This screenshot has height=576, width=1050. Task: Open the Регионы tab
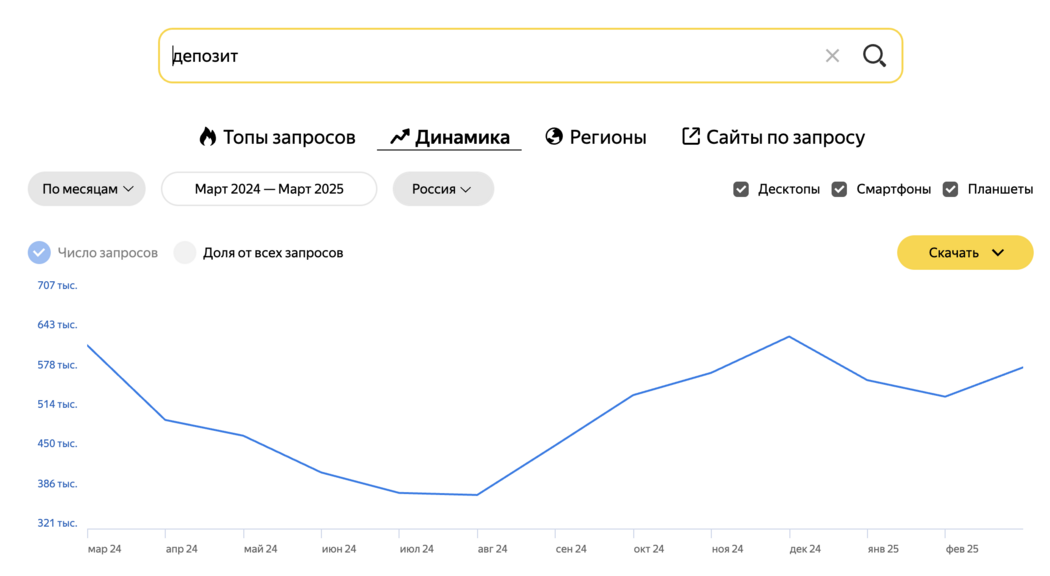(595, 137)
